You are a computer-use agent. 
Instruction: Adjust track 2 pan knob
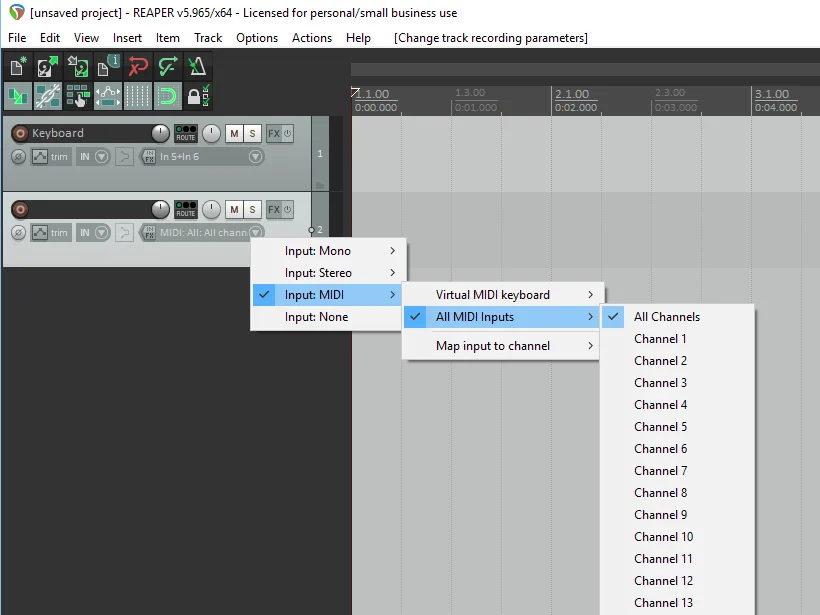tap(211, 210)
